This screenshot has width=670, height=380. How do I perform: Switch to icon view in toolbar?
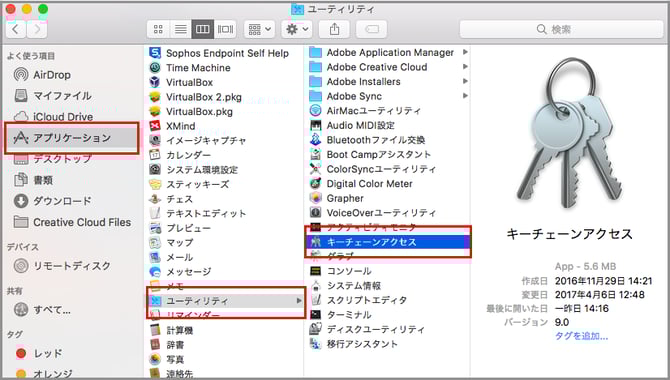[x=158, y=29]
